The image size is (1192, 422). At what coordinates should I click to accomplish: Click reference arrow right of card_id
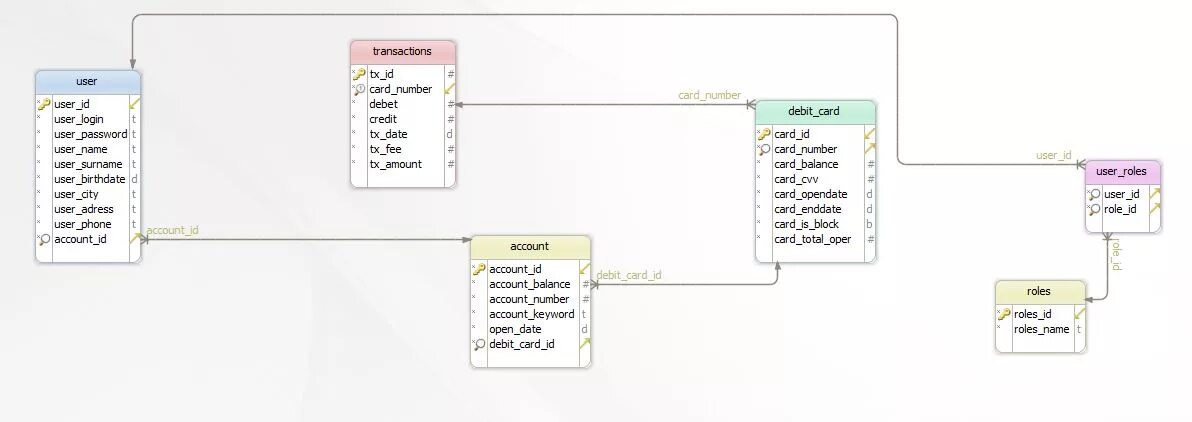(870, 134)
